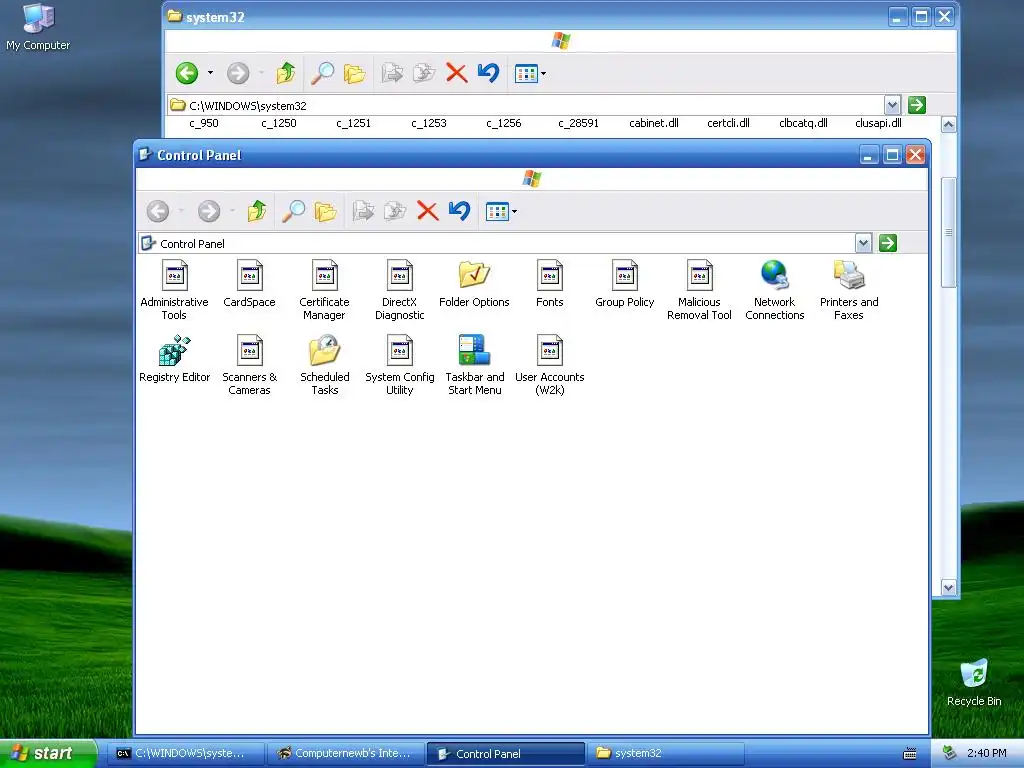Click Up folder button in system32 toolbar
This screenshot has height=768, width=1024.
(x=285, y=73)
